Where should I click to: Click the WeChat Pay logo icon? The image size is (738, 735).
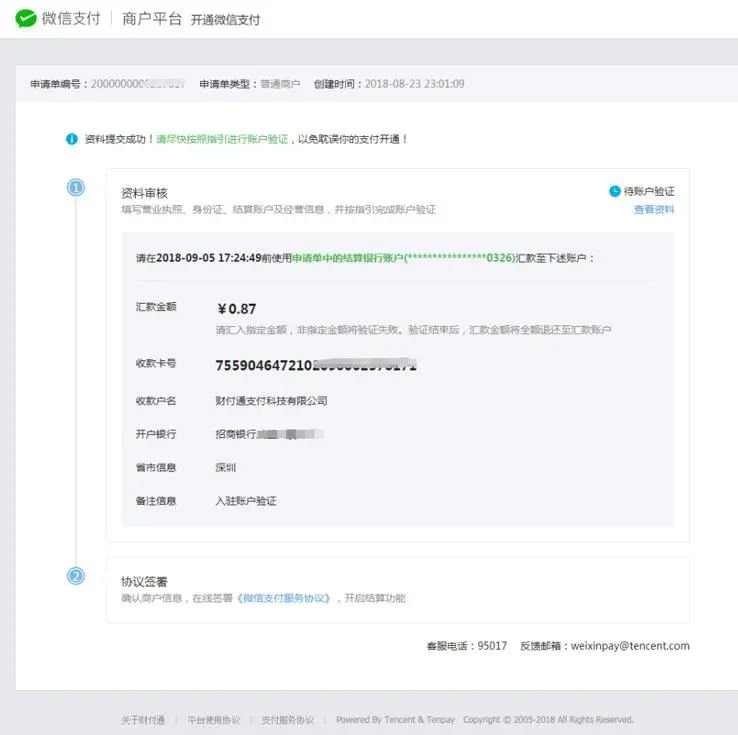coord(26,18)
